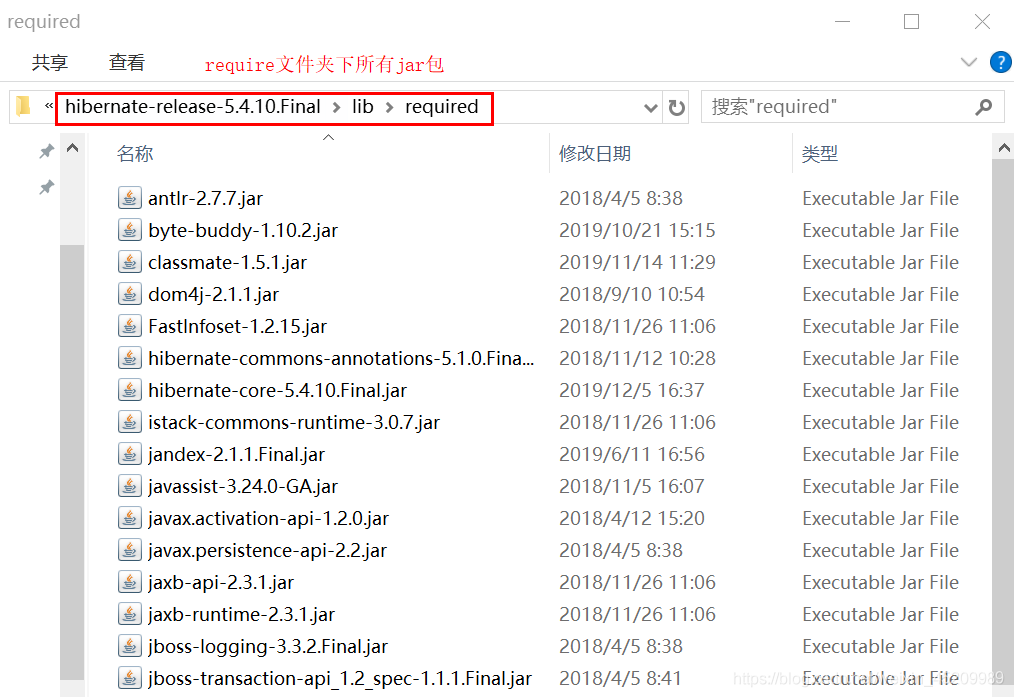This screenshot has height=697, width=1014.
Task: Click the first pin icon in sidebar
Action: [46, 151]
